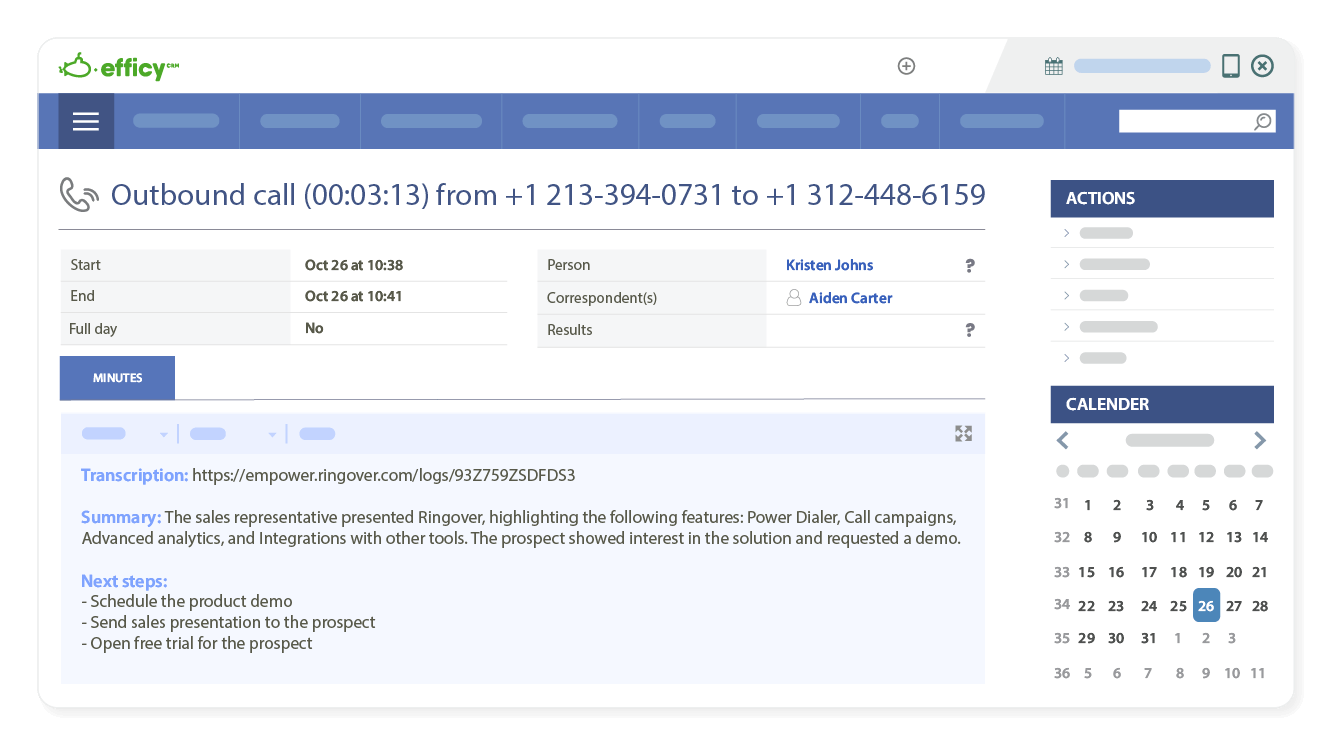Click the search magnifier icon
Image resolution: width=1332 pixels, height=746 pixels.
pos(1262,120)
